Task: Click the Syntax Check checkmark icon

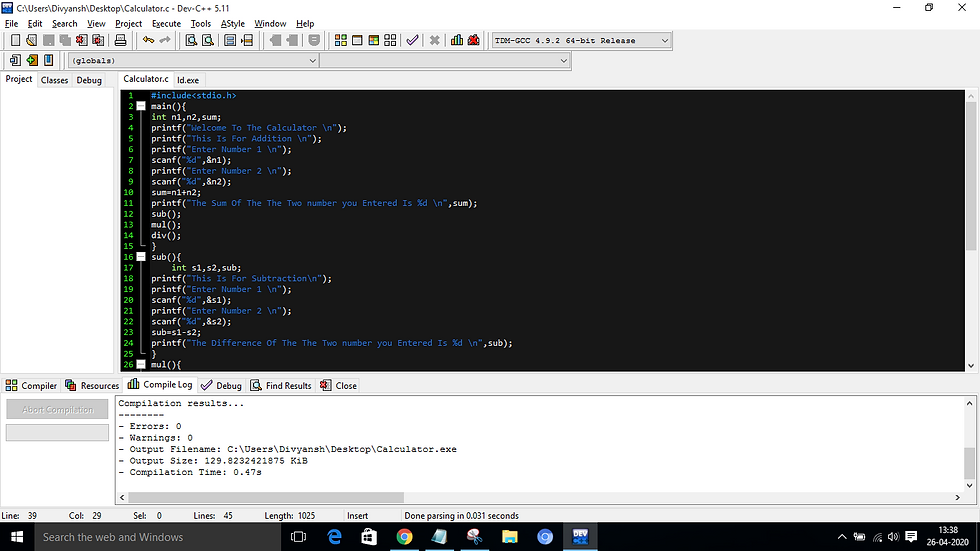Action: [412, 40]
